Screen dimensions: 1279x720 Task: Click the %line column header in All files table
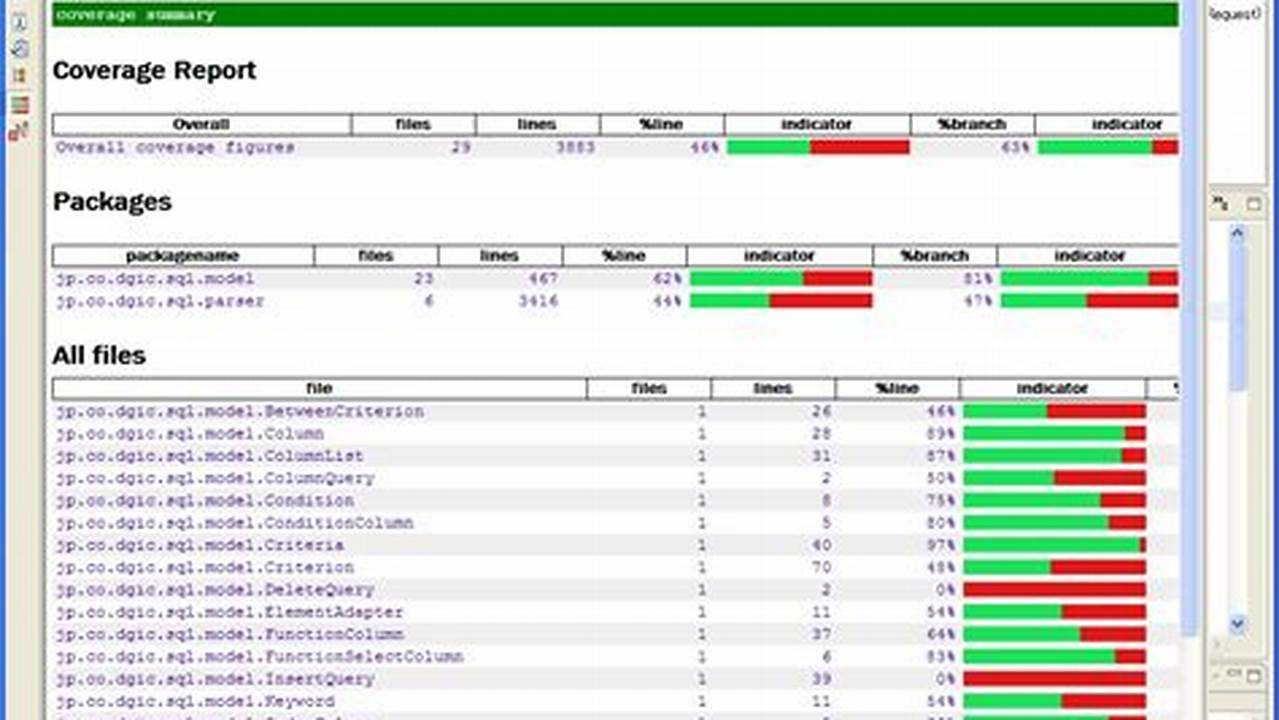point(894,388)
